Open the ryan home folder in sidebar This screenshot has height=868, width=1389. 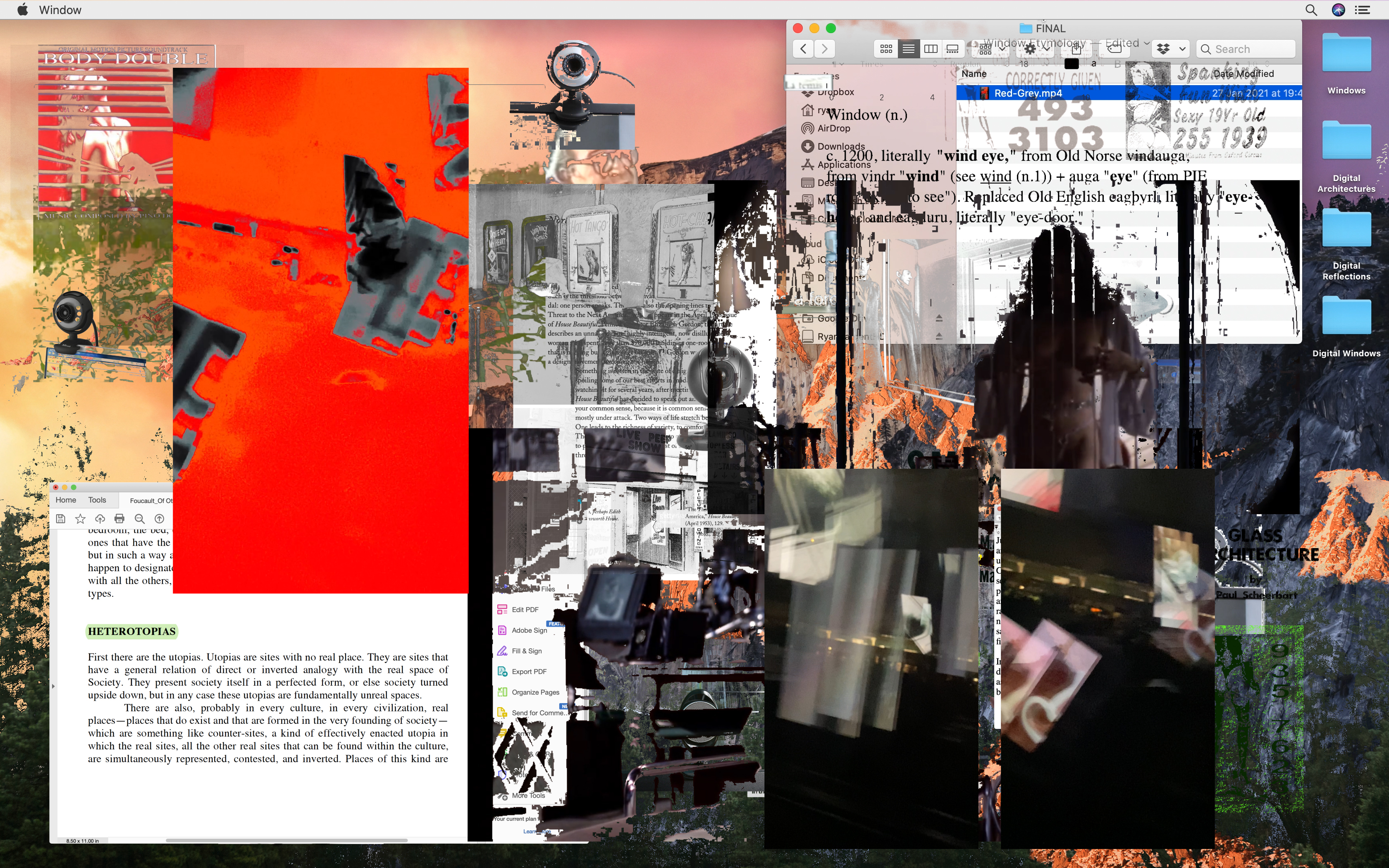(818, 110)
